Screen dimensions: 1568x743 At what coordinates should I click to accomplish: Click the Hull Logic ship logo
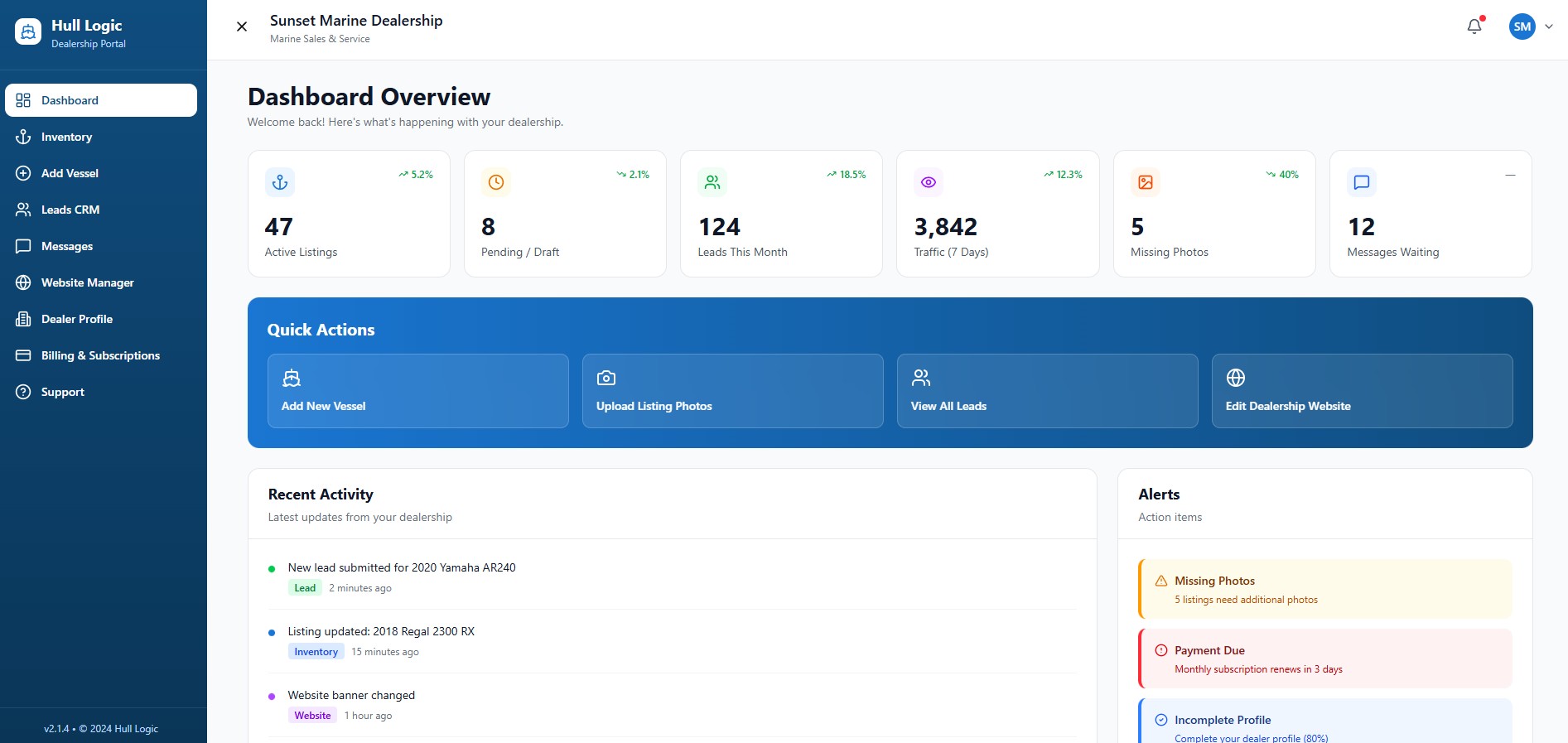point(28,32)
